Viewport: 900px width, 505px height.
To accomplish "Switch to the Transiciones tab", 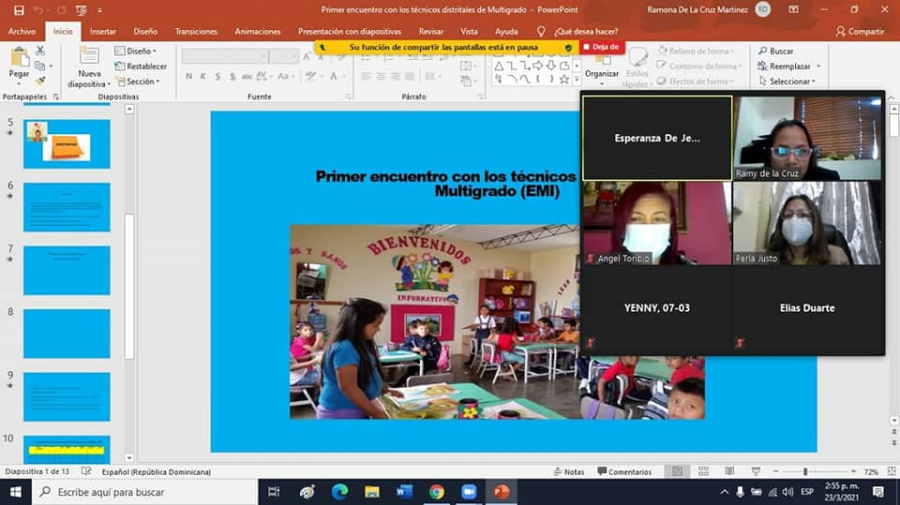I will (x=196, y=31).
